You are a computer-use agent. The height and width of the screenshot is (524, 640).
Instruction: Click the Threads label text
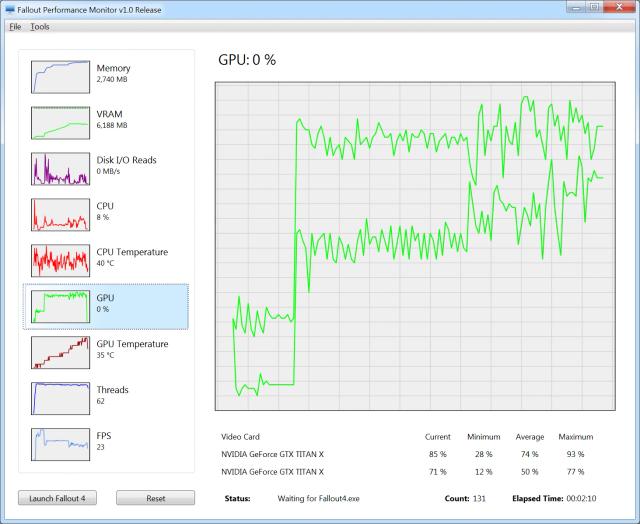click(113, 390)
